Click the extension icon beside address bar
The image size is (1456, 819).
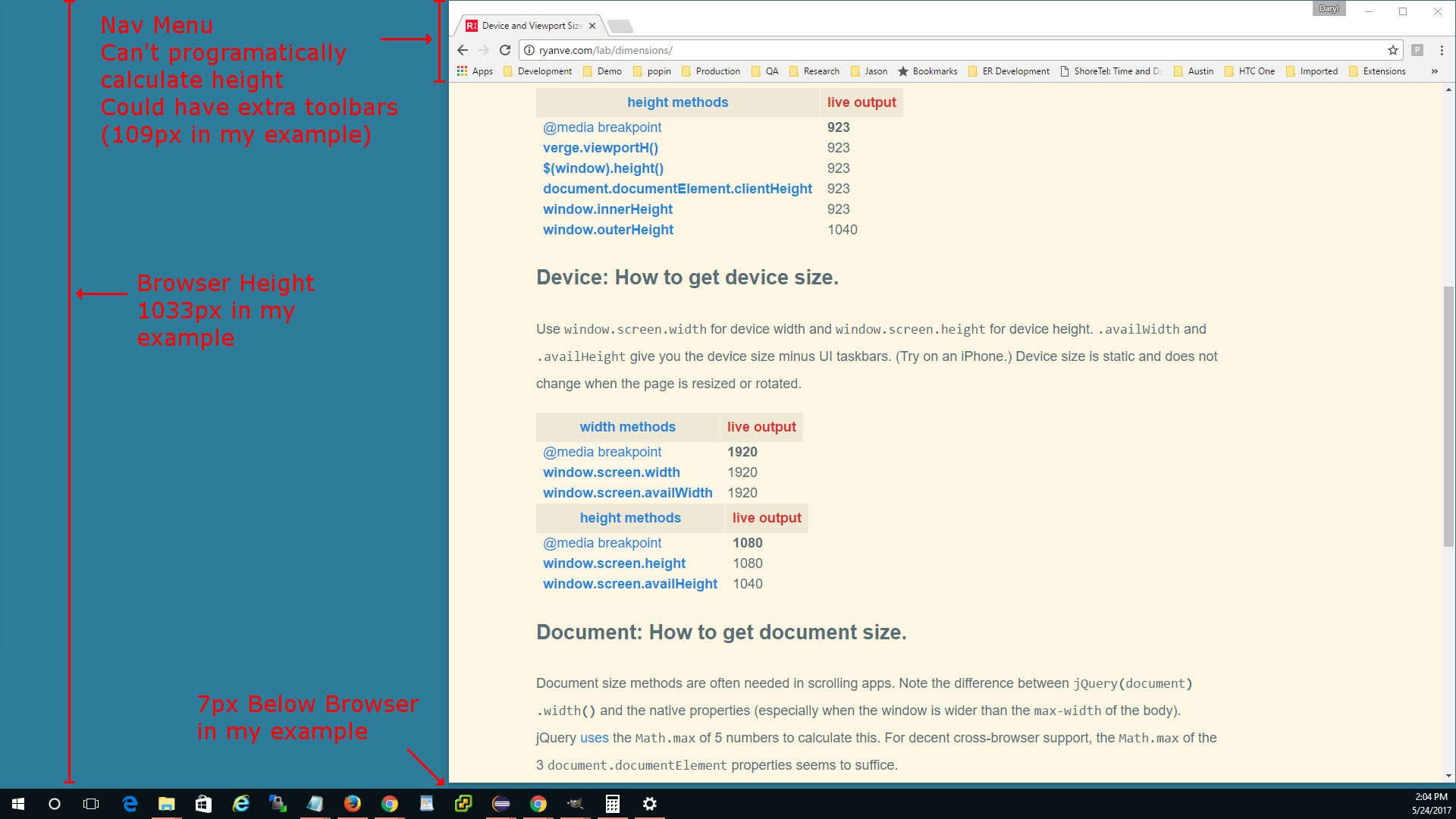pyautogui.click(x=1417, y=50)
